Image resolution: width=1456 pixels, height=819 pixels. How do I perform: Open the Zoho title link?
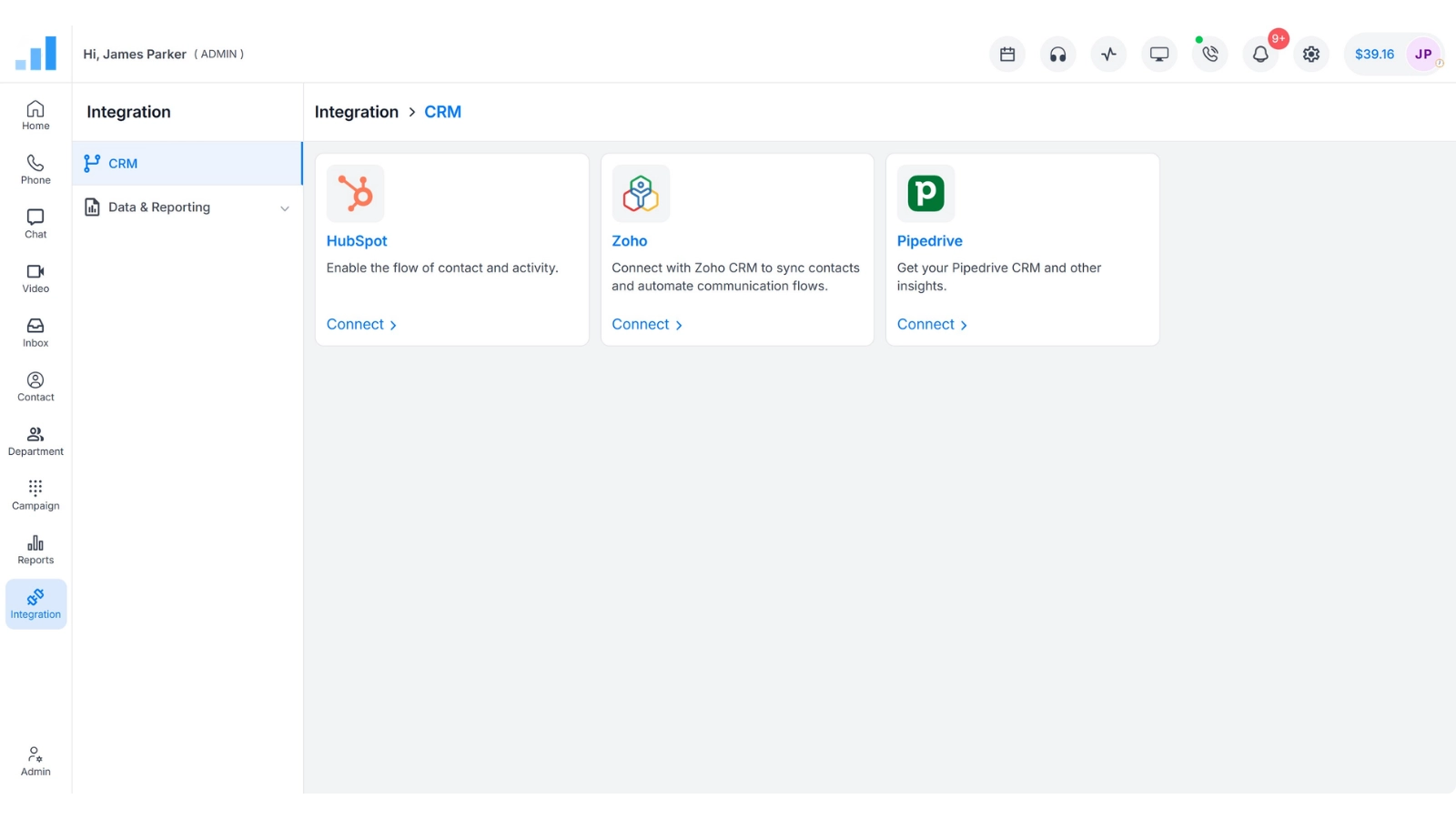630,241
